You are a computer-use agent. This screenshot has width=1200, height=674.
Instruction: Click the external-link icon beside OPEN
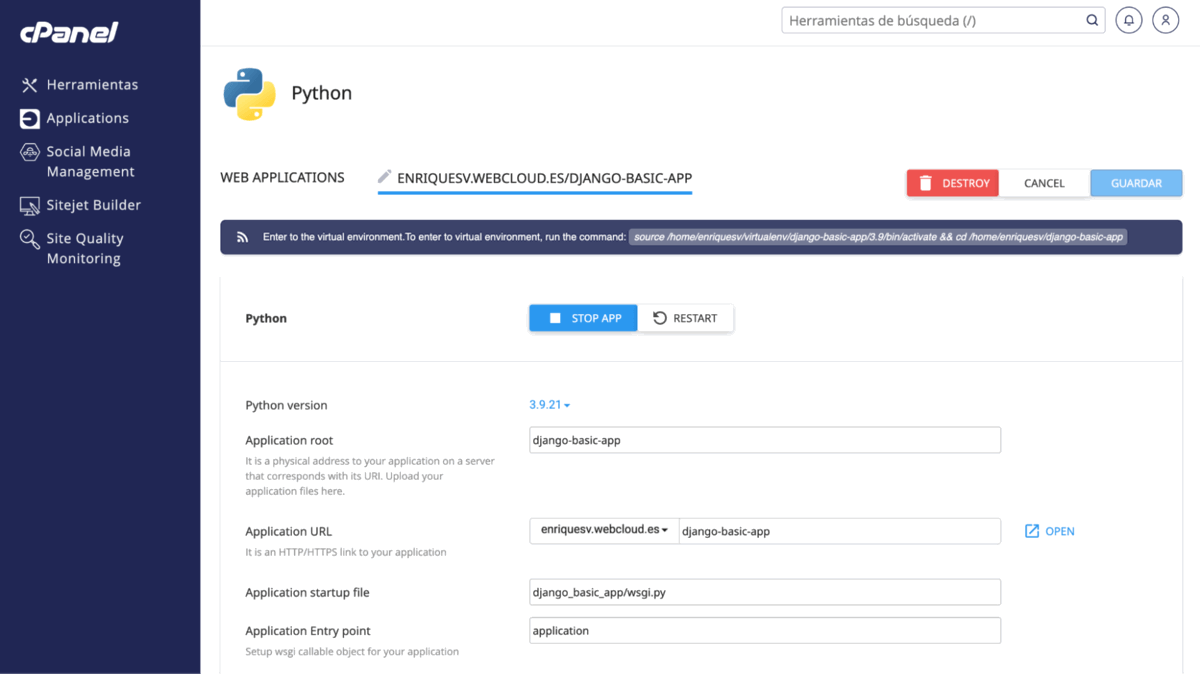1032,531
